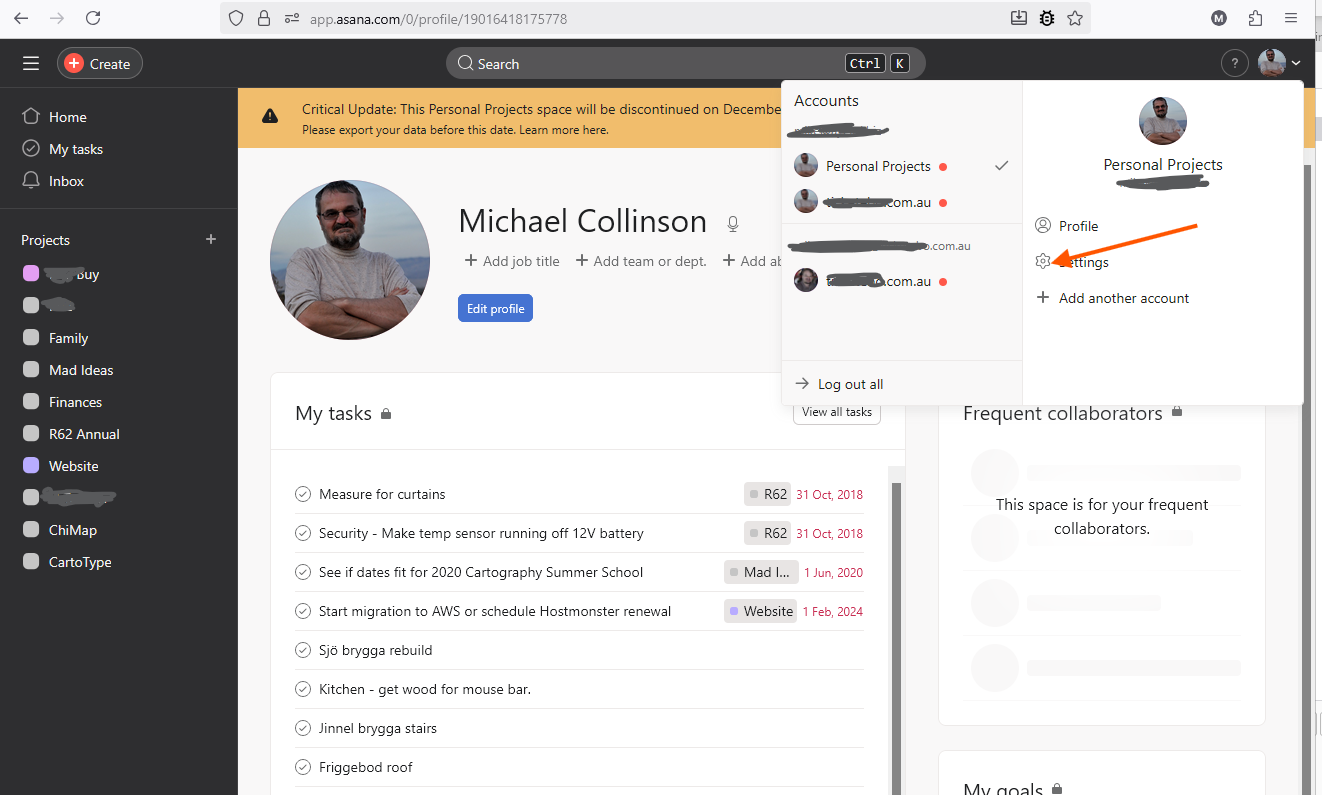Viewport: 1322px width, 795px height.
Task: Switch to the Personal Projects account
Action: coord(902,166)
